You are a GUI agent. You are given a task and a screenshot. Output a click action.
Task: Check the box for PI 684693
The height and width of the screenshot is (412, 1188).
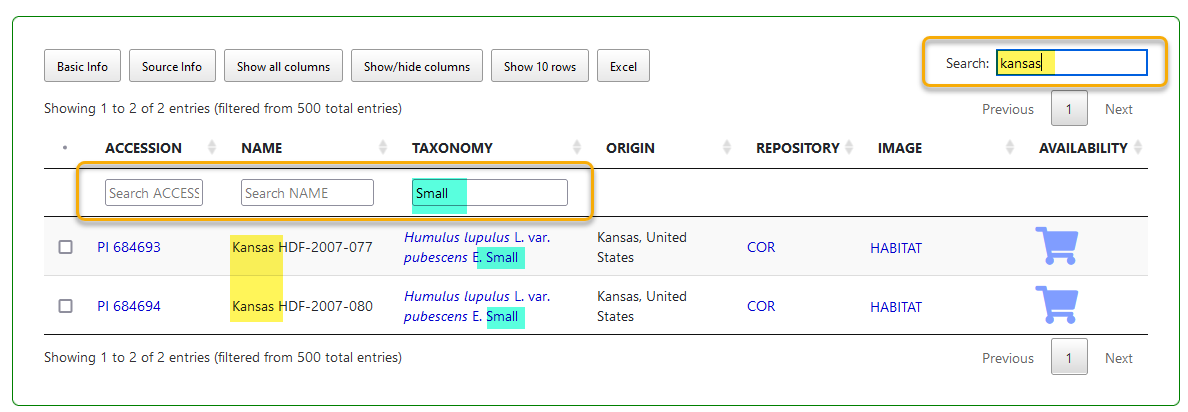[x=65, y=247]
